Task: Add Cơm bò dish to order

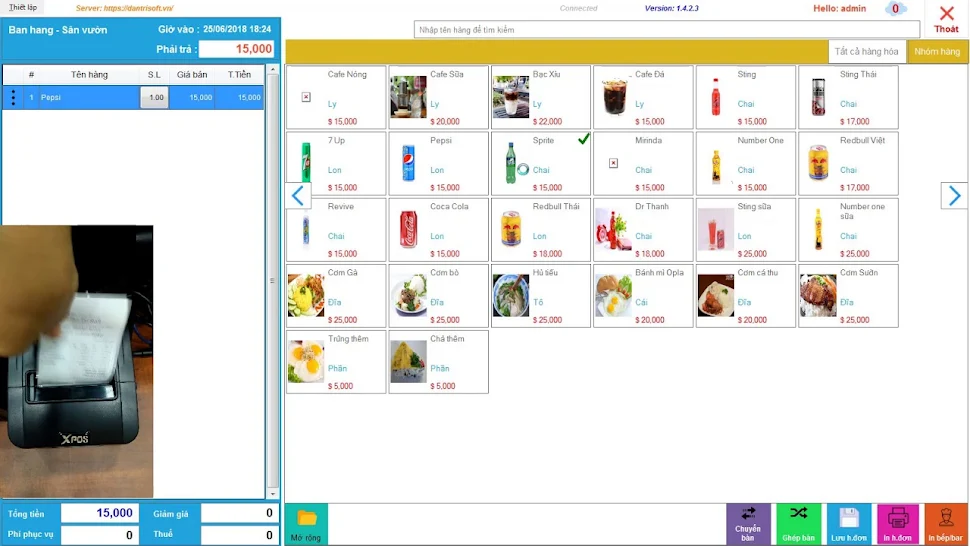Action: pyautogui.click(x=439, y=296)
